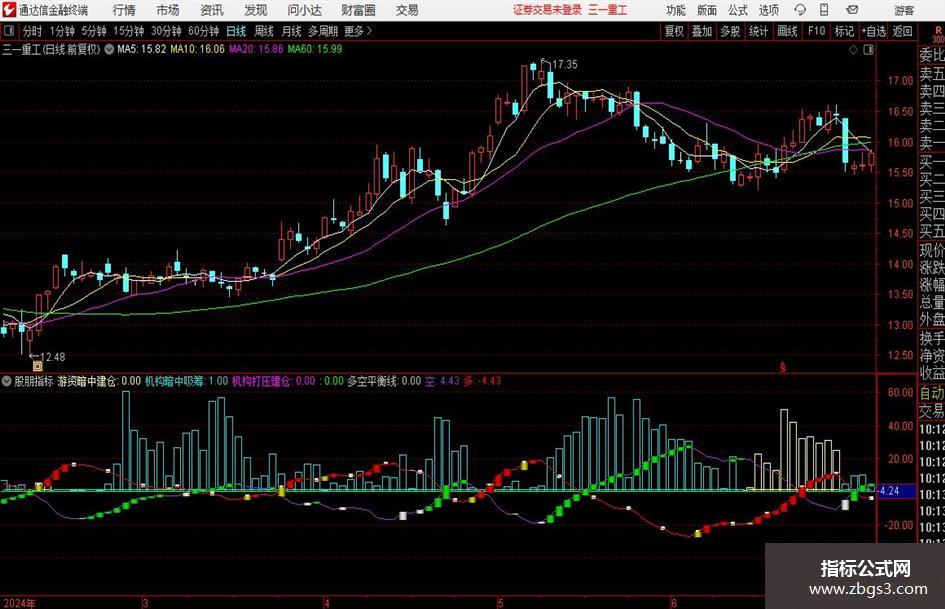Open the 行情 menu

point(124,10)
